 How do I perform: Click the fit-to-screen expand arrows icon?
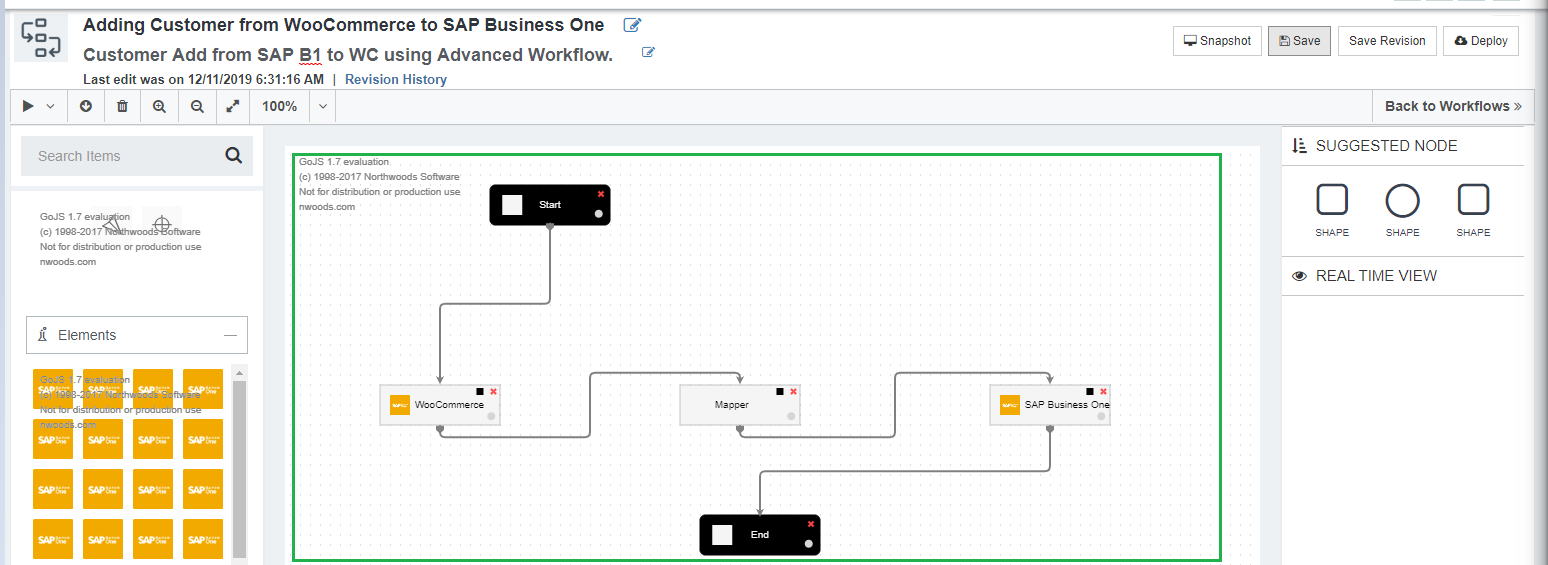tap(233, 106)
